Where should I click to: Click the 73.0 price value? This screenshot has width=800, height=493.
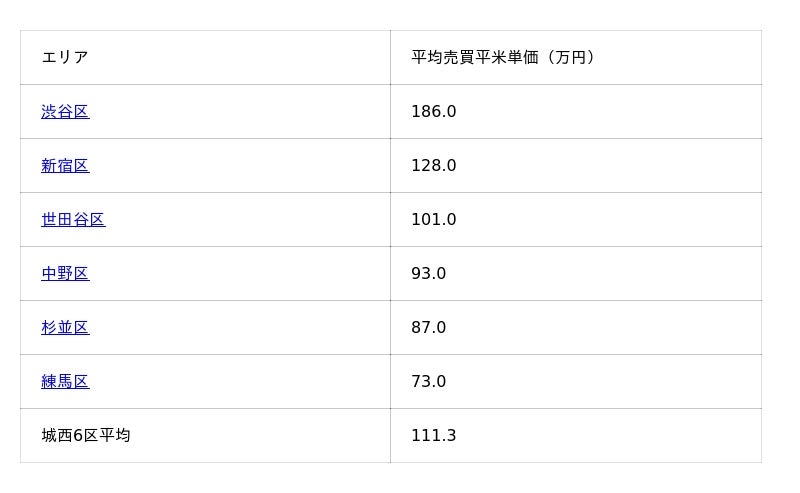[x=428, y=382]
